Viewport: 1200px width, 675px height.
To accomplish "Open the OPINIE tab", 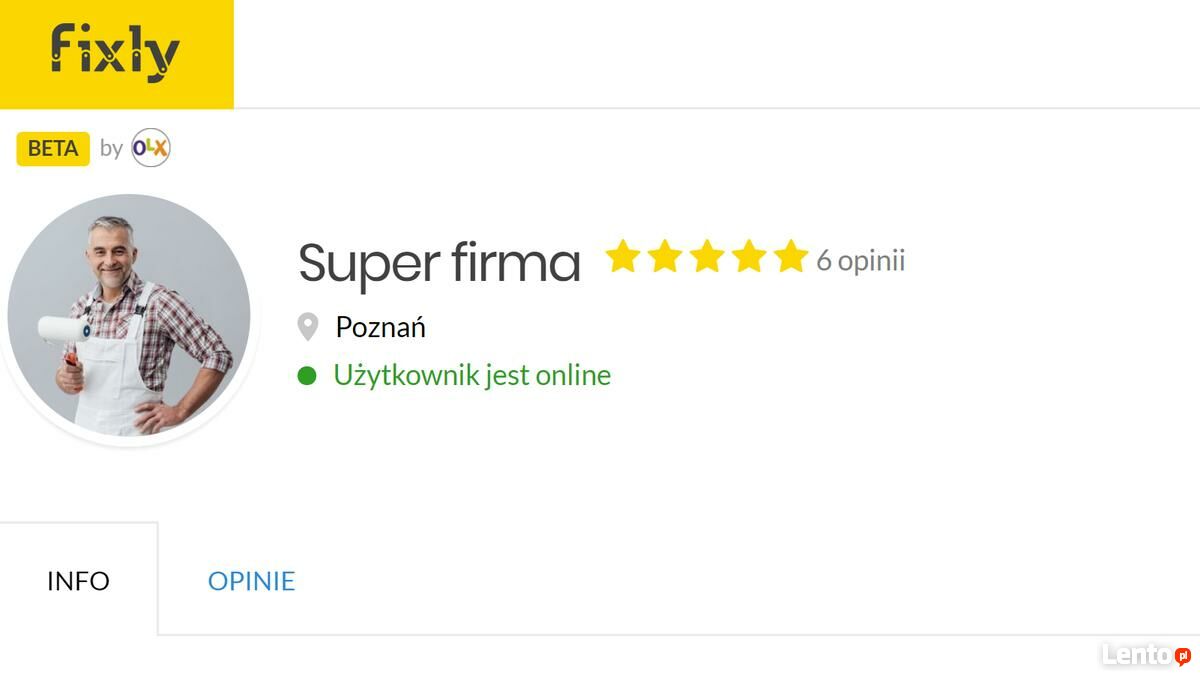I will pos(251,581).
